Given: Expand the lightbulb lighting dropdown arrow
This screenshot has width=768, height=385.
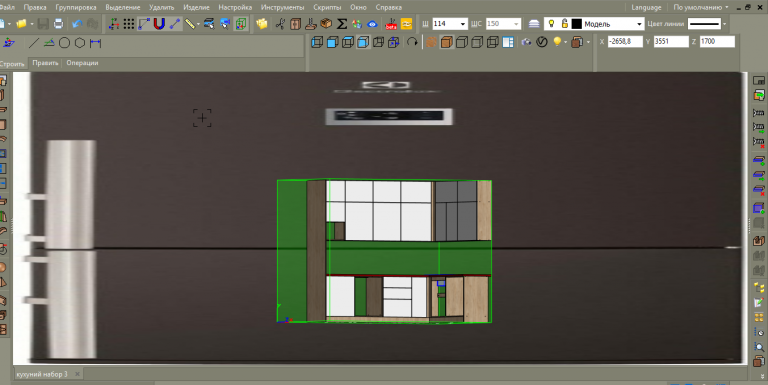Looking at the screenshot, I should (565, 42).
